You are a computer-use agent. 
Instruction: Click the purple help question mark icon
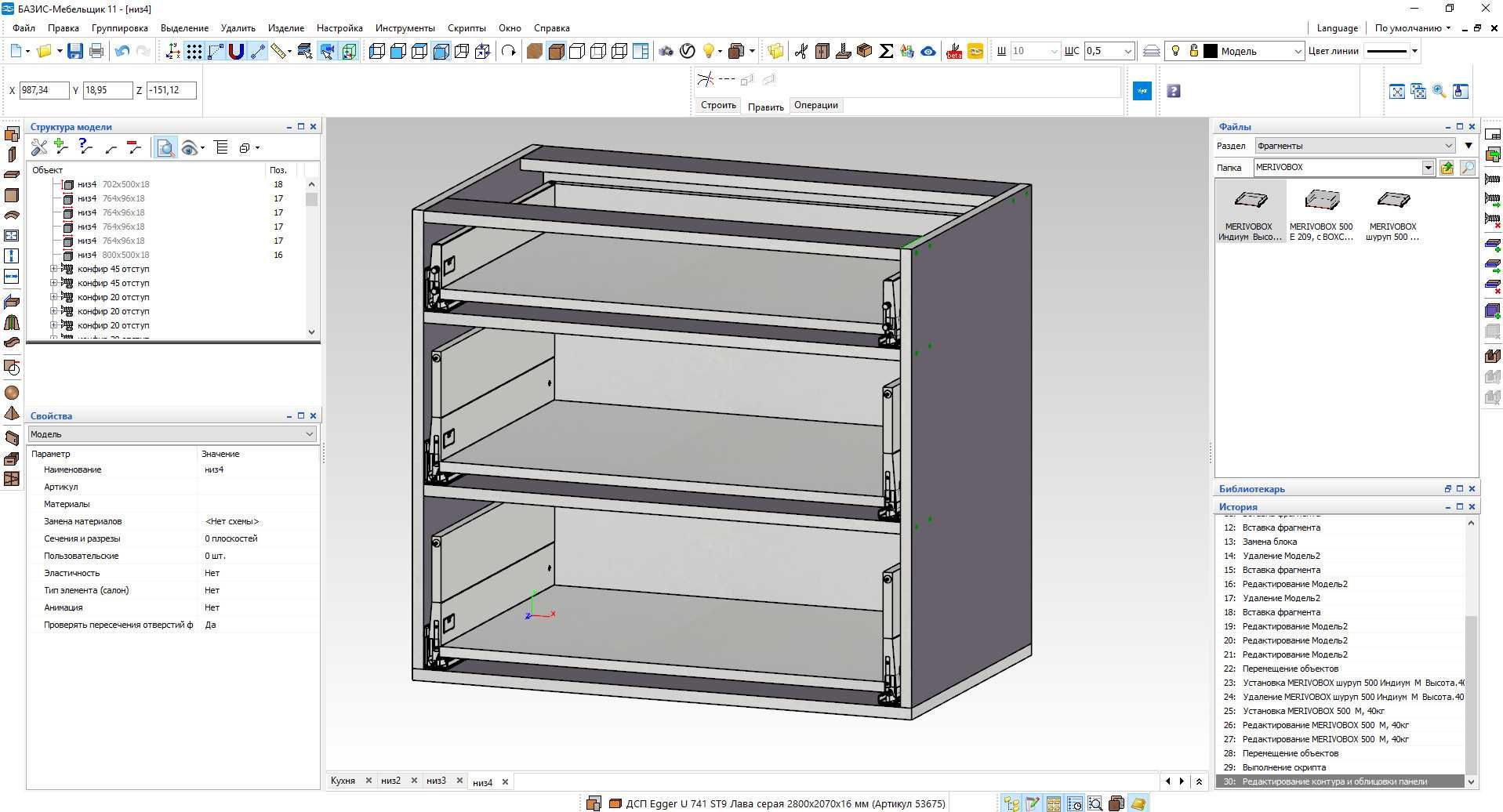coord(1174,91)
